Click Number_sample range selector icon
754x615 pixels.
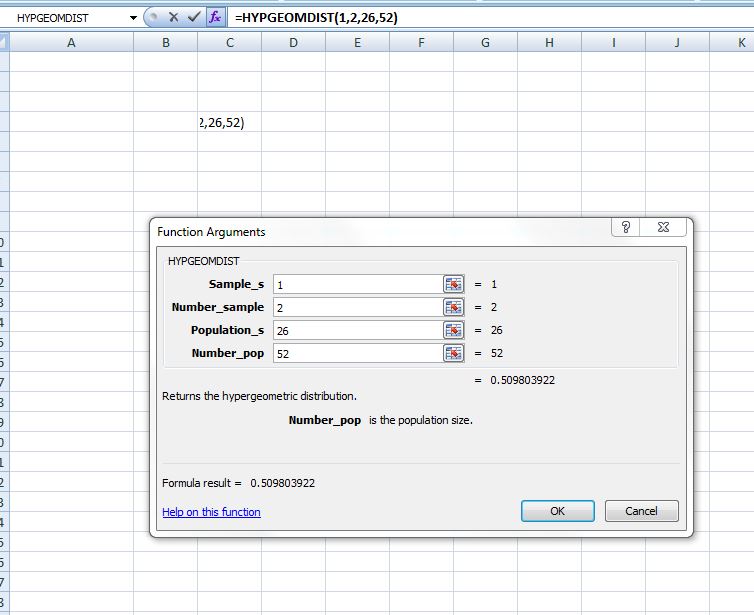[x=454, y=307]
